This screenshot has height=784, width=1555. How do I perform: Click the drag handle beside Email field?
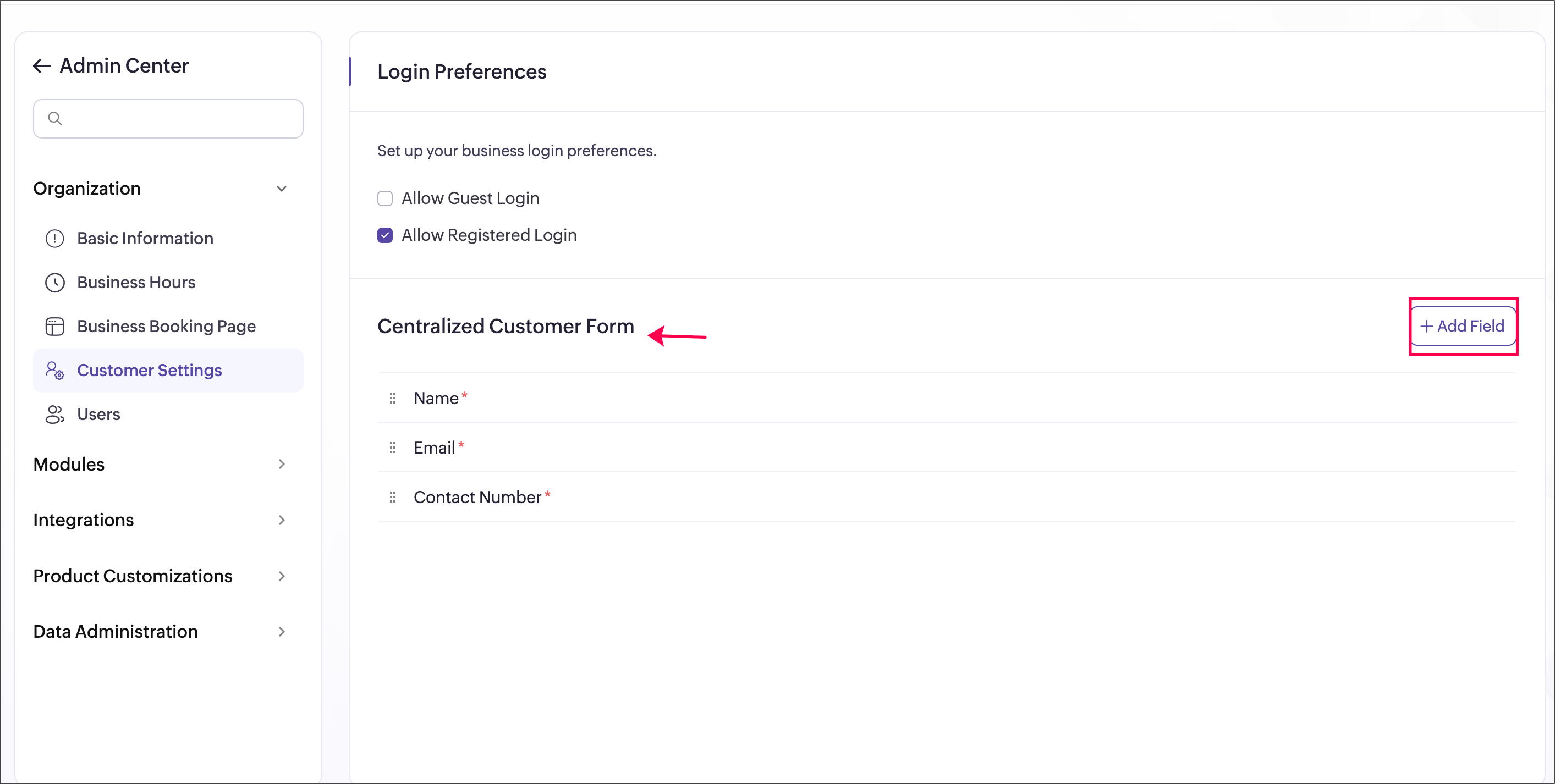pyautogui.click(x=392, y=448)
